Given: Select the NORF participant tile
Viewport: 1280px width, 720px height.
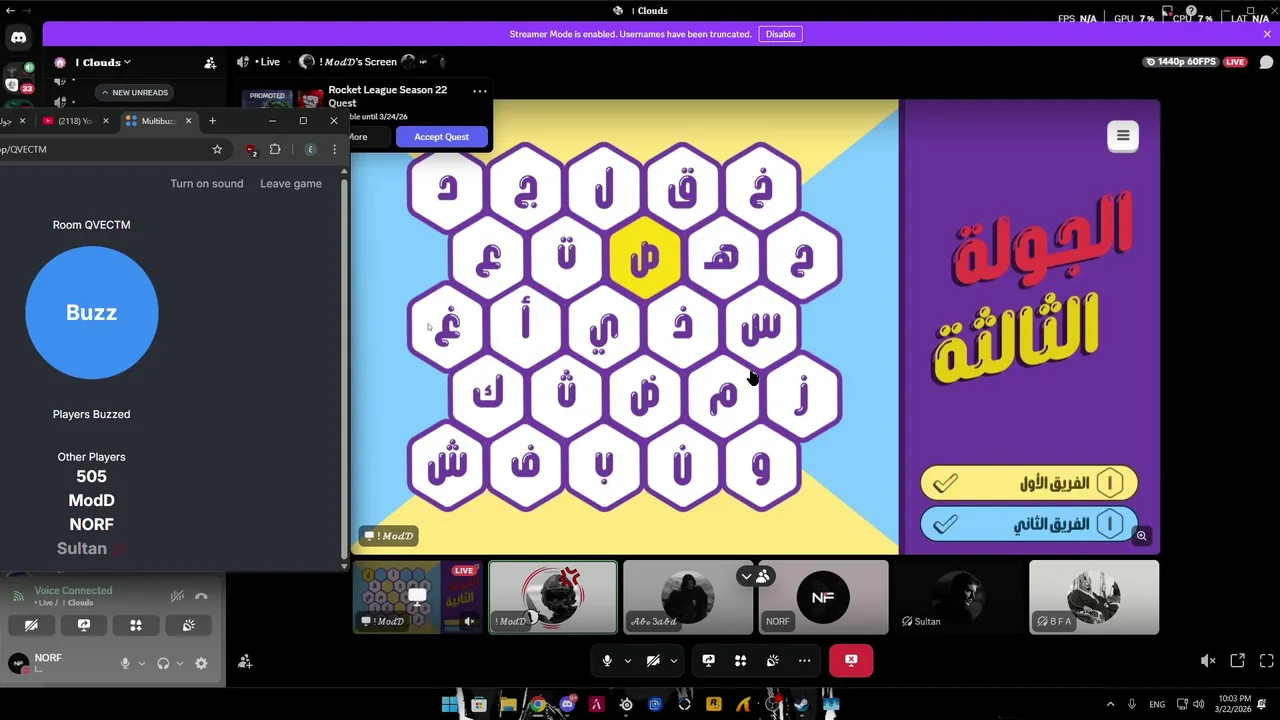Looking at the screenshot, I should [x=823, y=597].
